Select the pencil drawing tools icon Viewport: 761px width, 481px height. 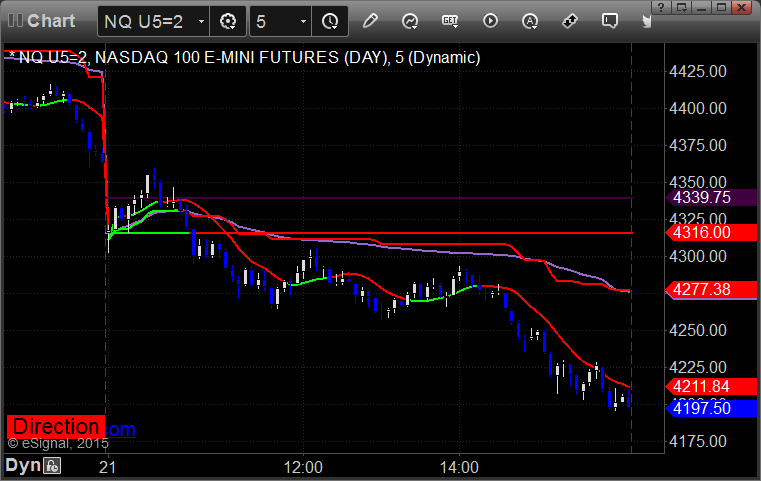(370, 21)
